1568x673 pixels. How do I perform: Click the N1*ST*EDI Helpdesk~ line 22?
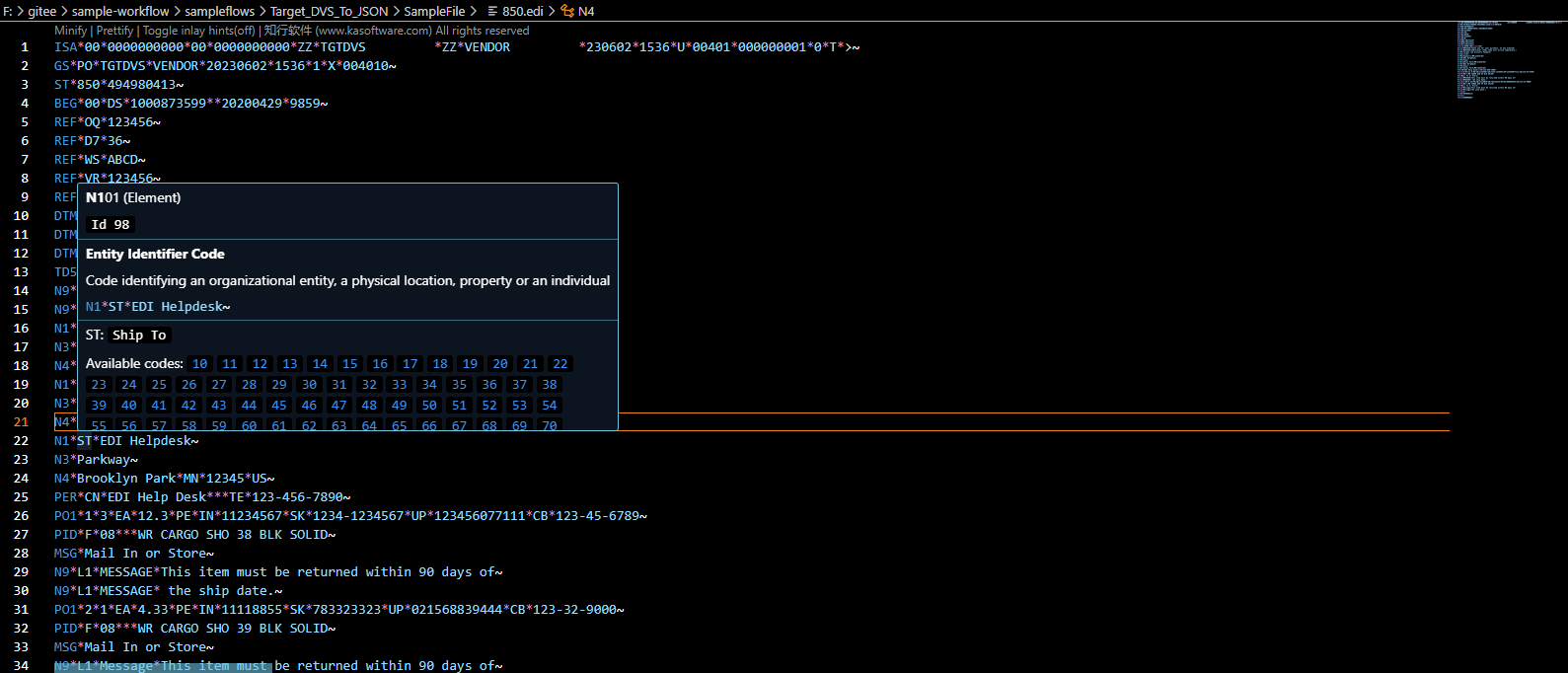tap(126, 441)
